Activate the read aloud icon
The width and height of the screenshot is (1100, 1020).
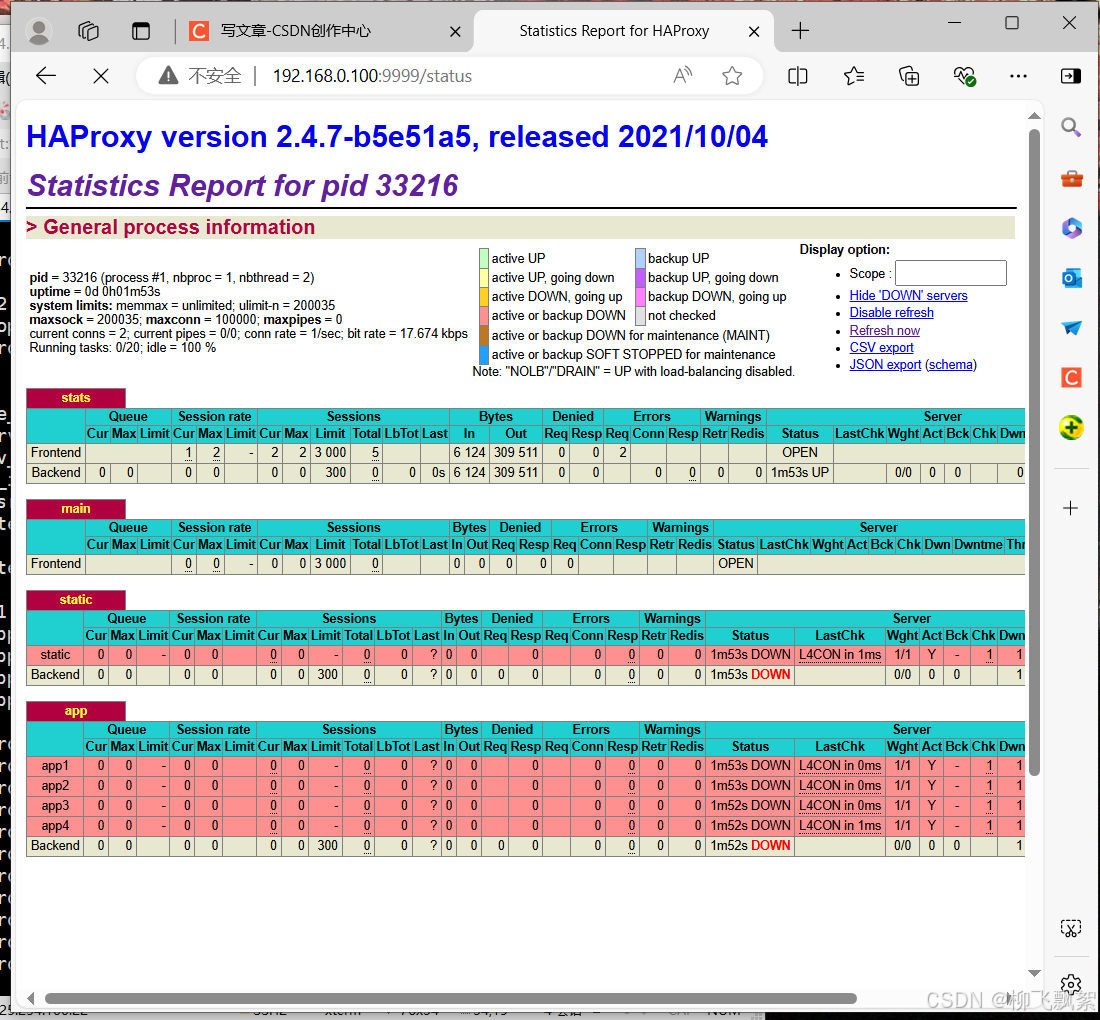click(x=683, y=76)
